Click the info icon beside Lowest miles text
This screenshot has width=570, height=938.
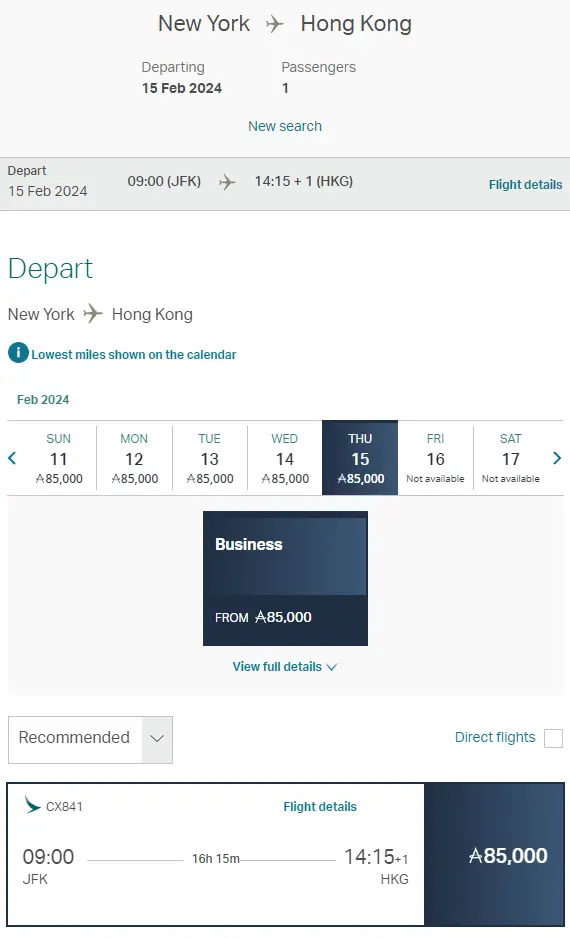(x=18, y=353)
